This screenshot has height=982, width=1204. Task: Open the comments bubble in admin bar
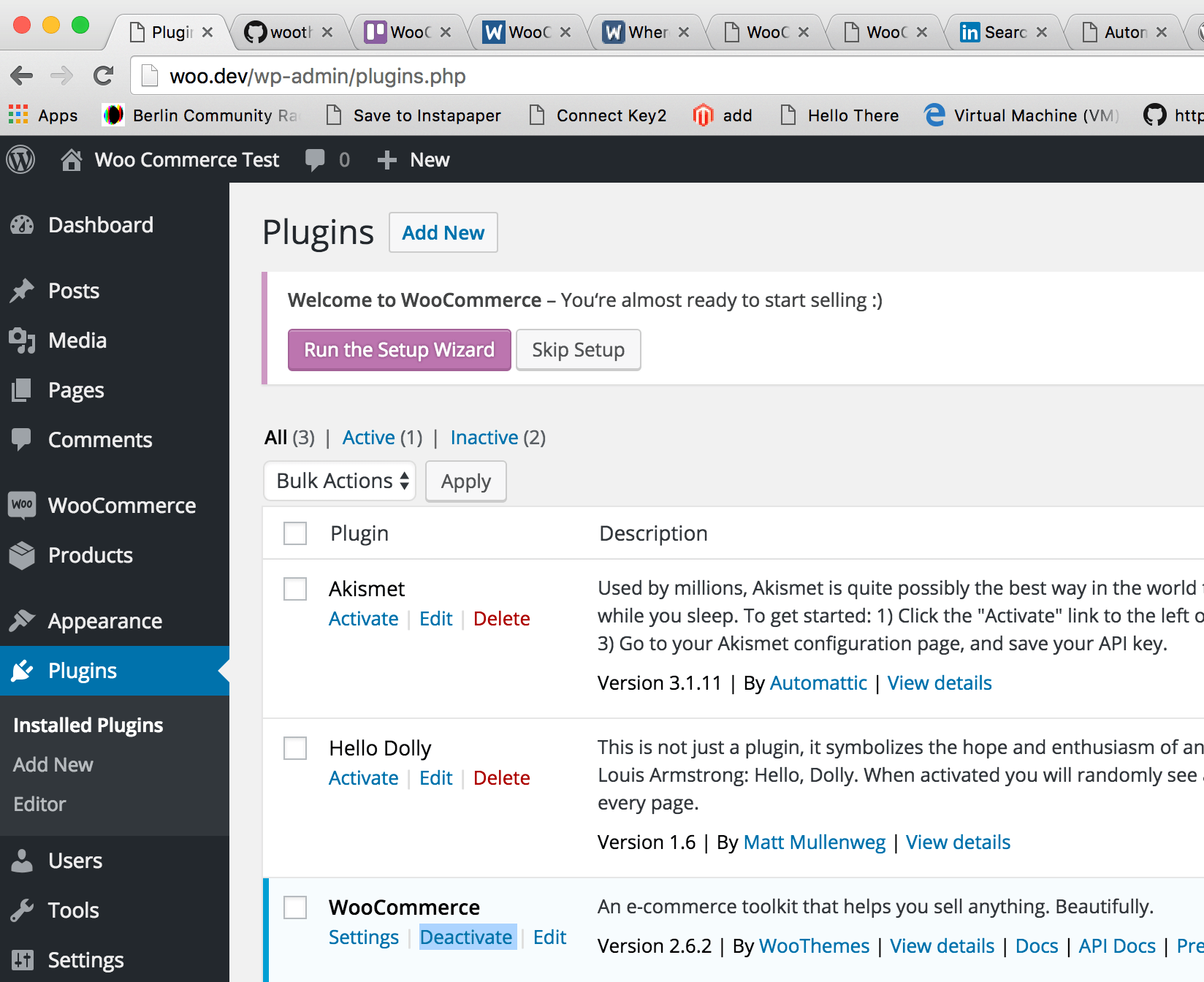315,159
